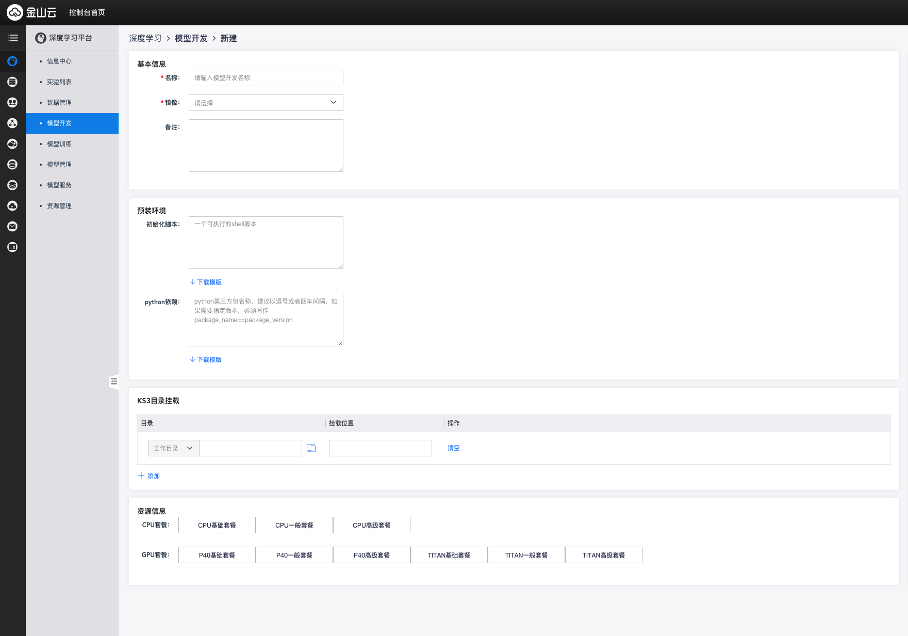Viewport: 908px width, 636px height.
Task: Focus the 挂载位置 input field
Action: 380,448
